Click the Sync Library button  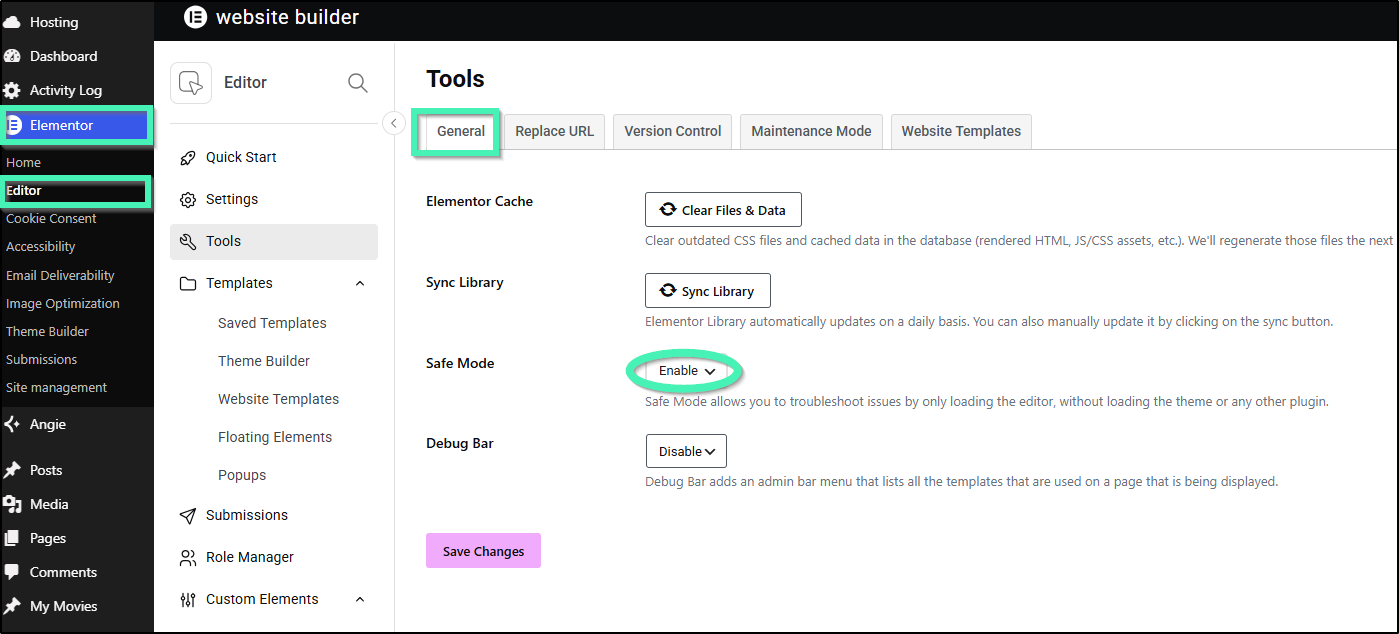click(708, 291)
